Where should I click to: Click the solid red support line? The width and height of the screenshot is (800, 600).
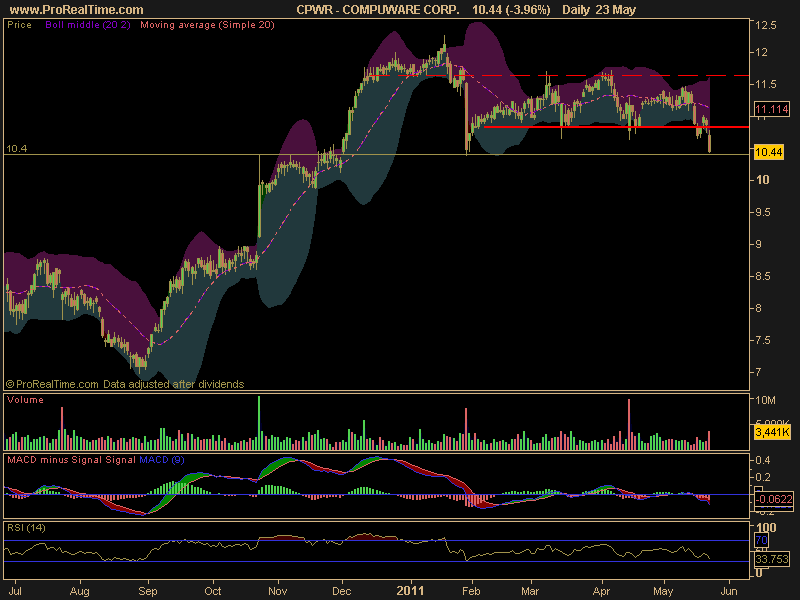[x=616, y=127]
